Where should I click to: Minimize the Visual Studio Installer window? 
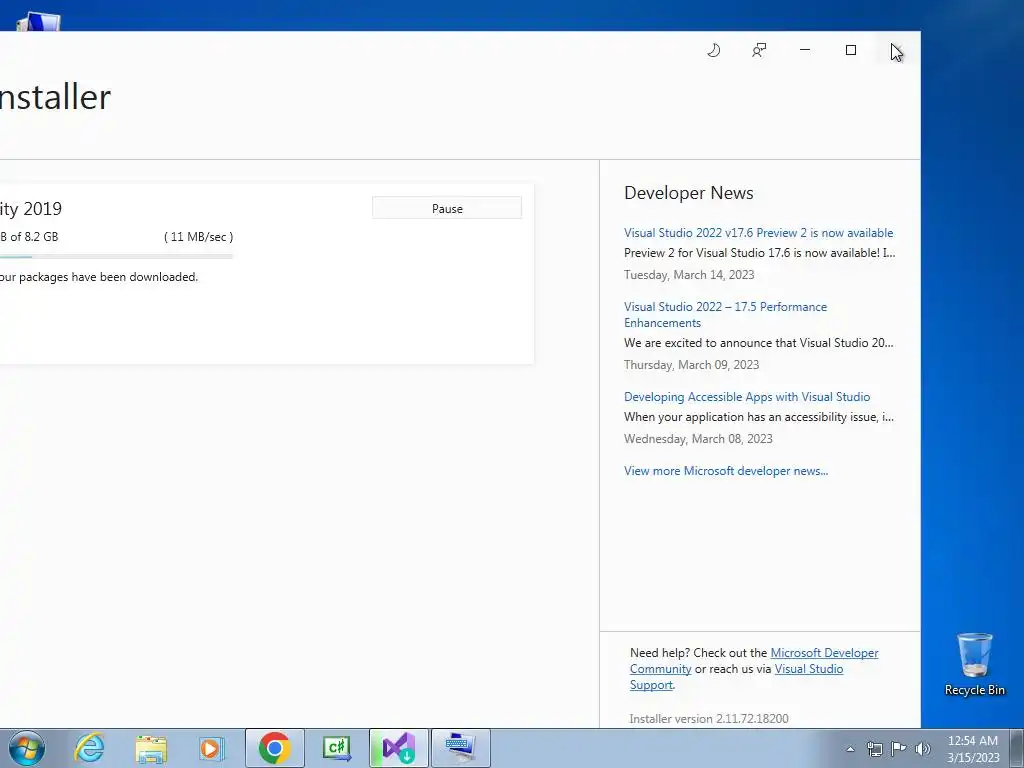805,50
